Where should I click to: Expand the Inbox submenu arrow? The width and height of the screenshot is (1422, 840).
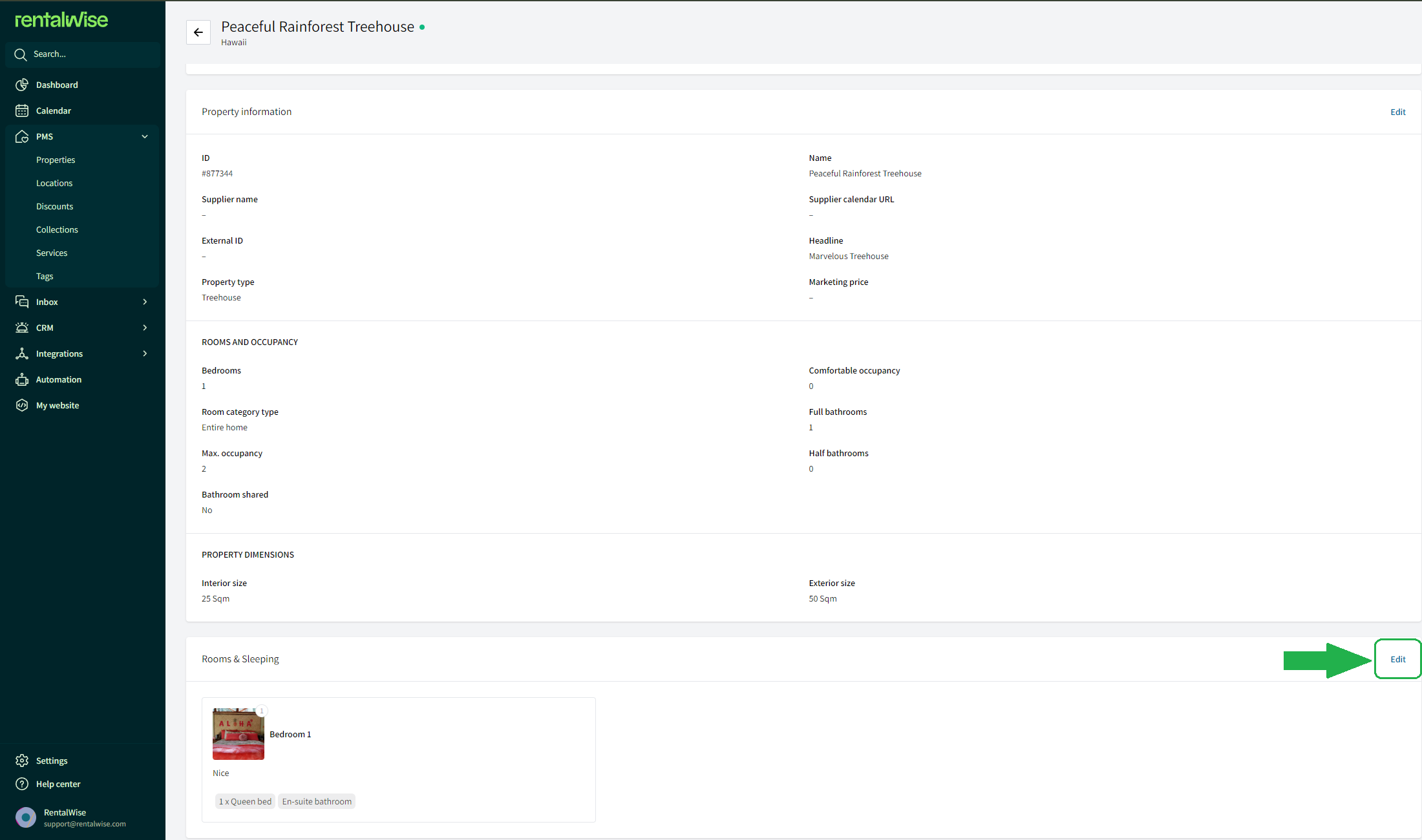145,302
